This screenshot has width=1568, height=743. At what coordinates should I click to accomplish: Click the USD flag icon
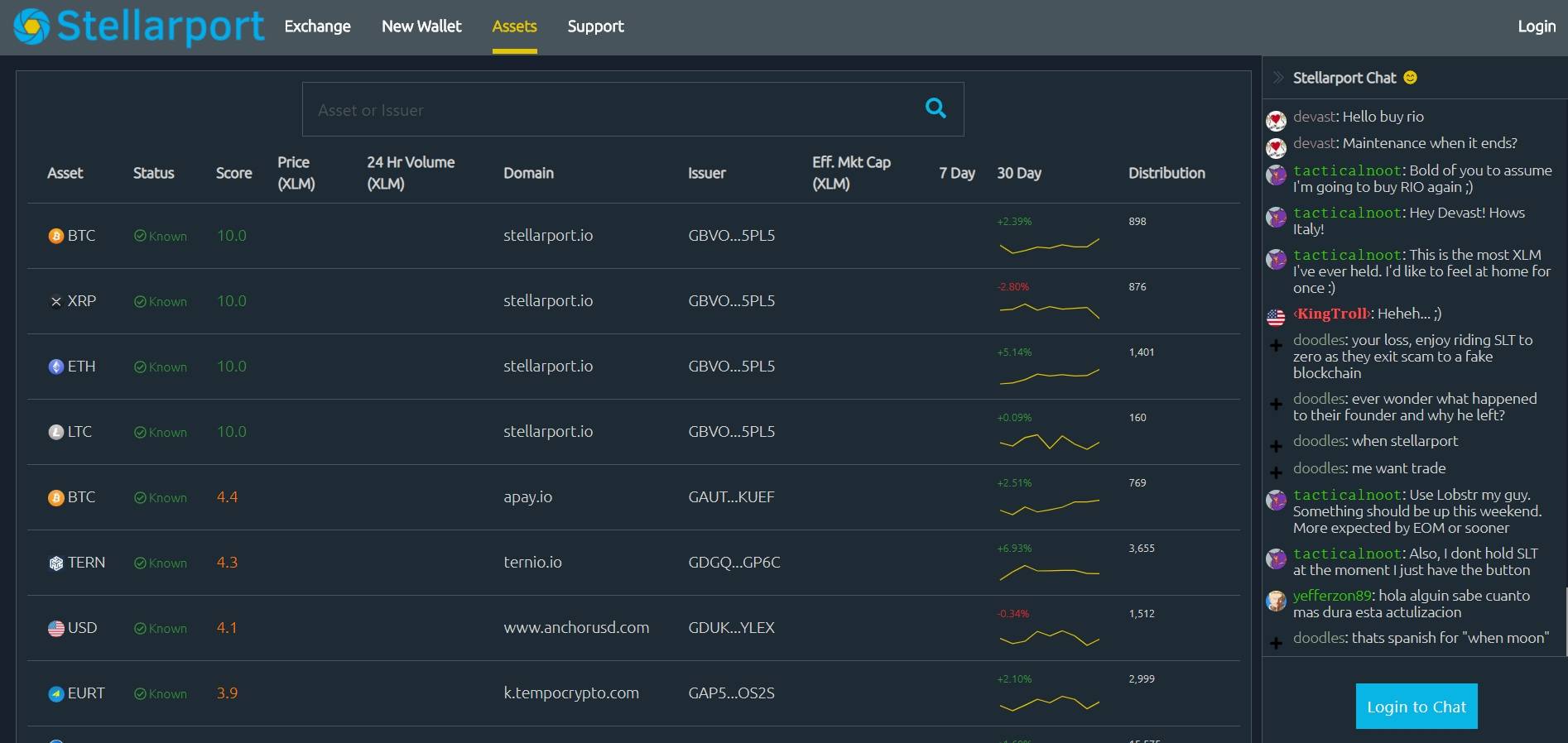(x=56, y=629)
